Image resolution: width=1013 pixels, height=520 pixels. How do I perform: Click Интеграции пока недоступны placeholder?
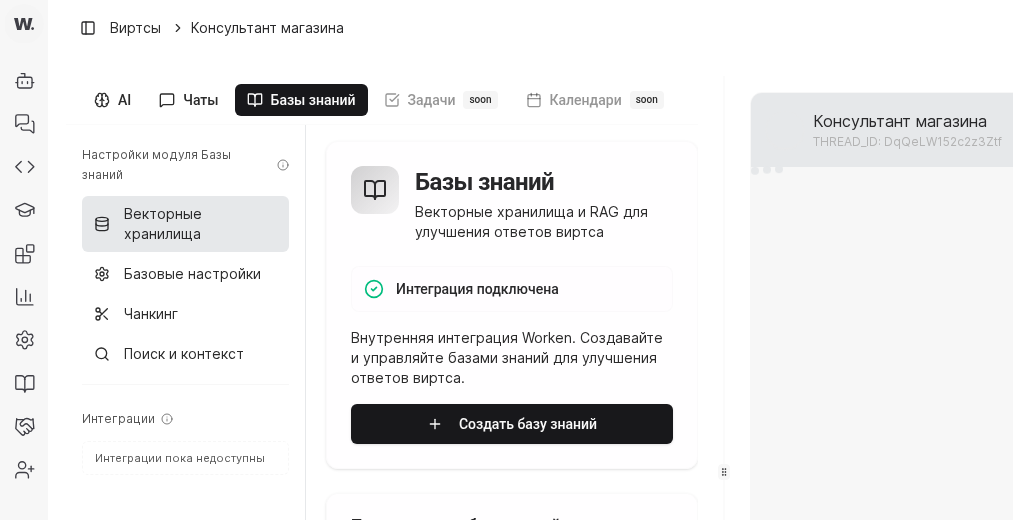[x=185, y=458]
